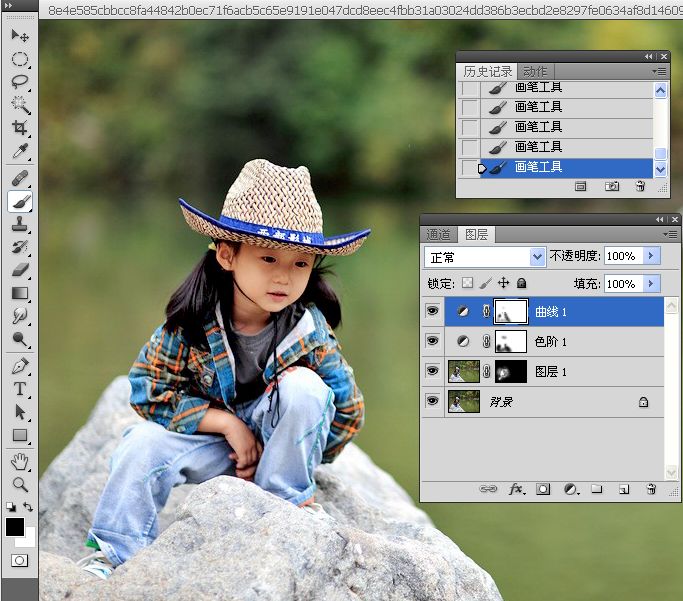The image size is (683, 601).
Task: Hide the 色阶 1 layer
Action: tap(432, 341)
